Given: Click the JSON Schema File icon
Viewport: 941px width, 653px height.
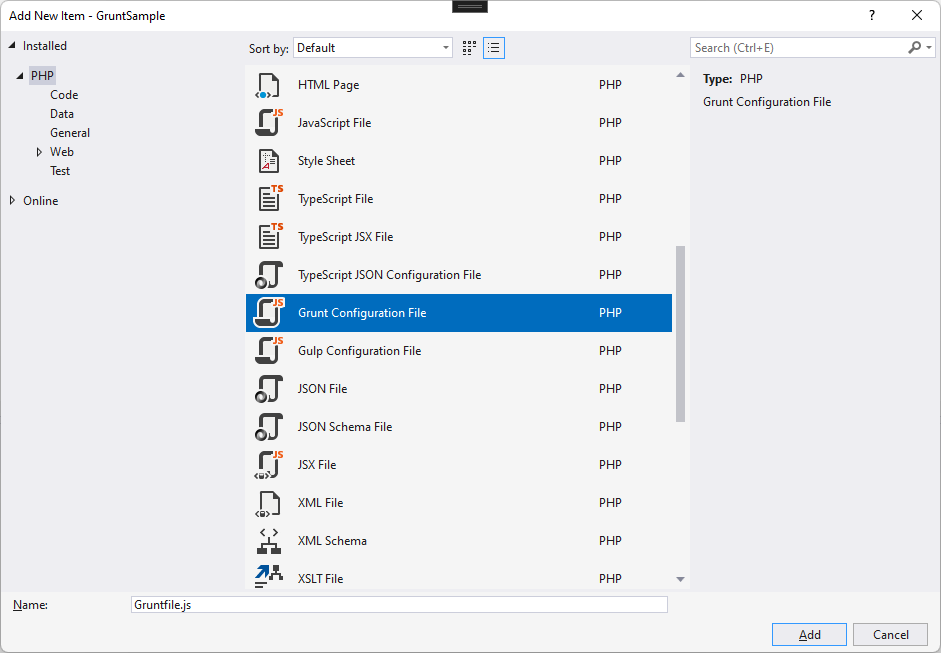Looking at the screenshot, I should click(268, 427).
